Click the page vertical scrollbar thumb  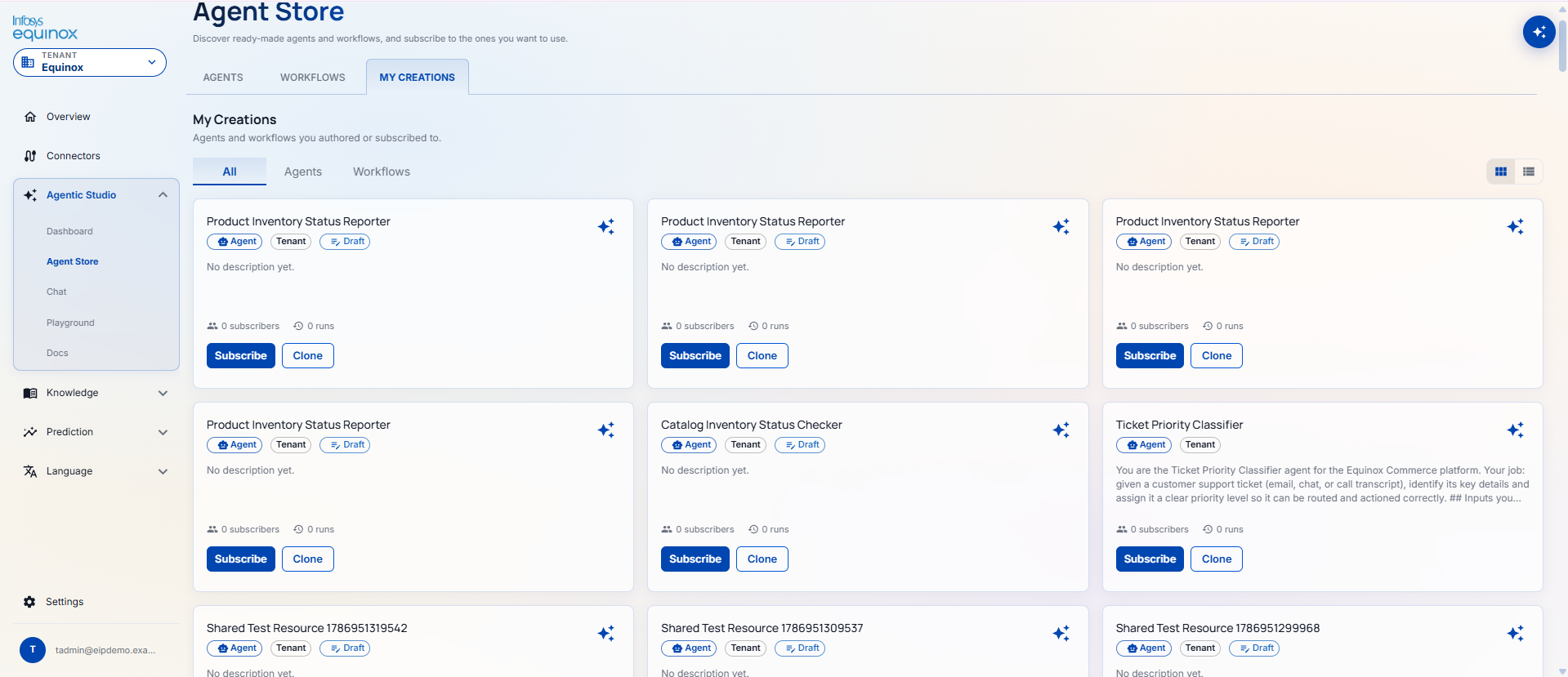1562,45
